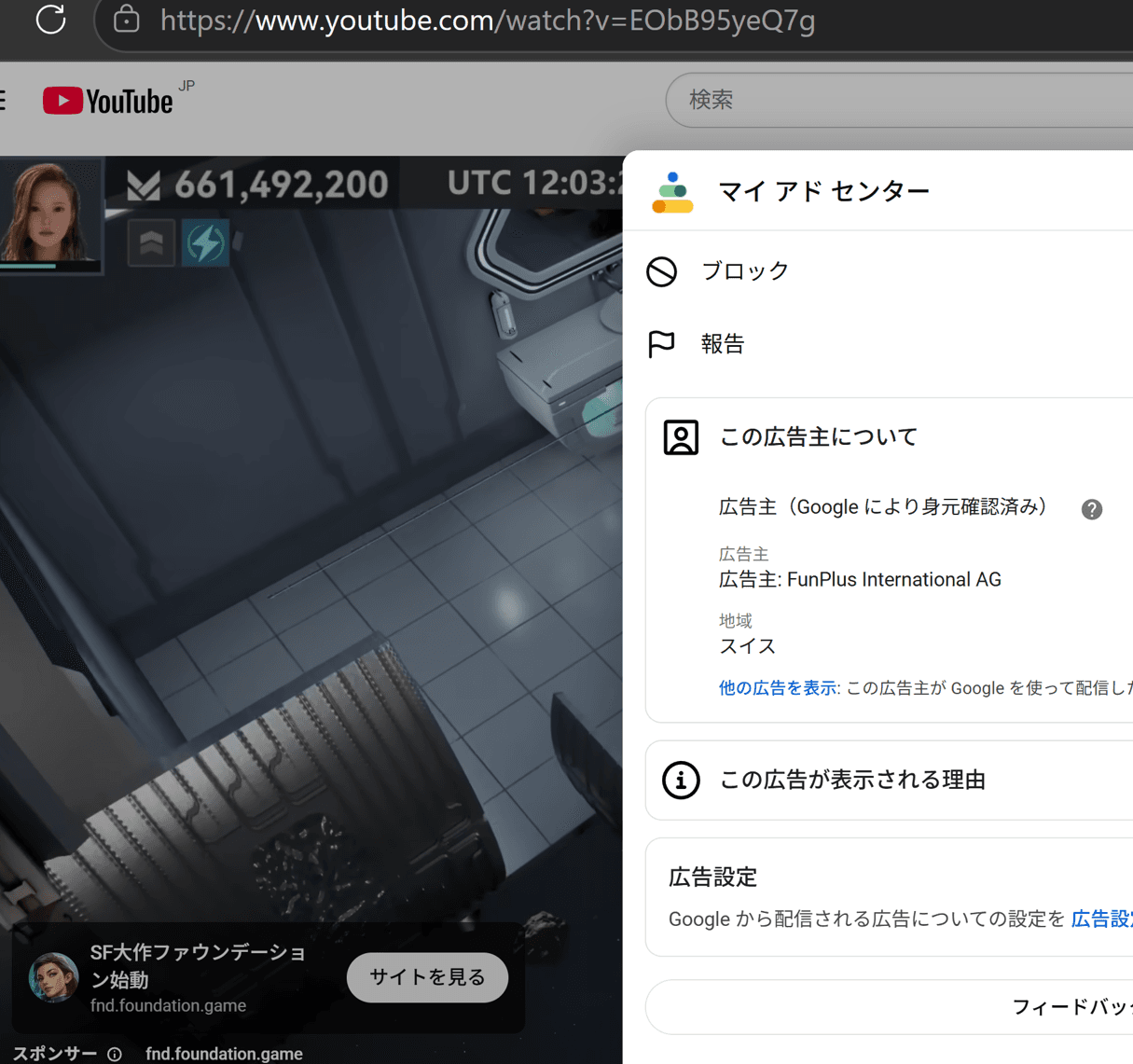
Task: Open the YouTube hamburger guide menu
Action: coord(3,100)
